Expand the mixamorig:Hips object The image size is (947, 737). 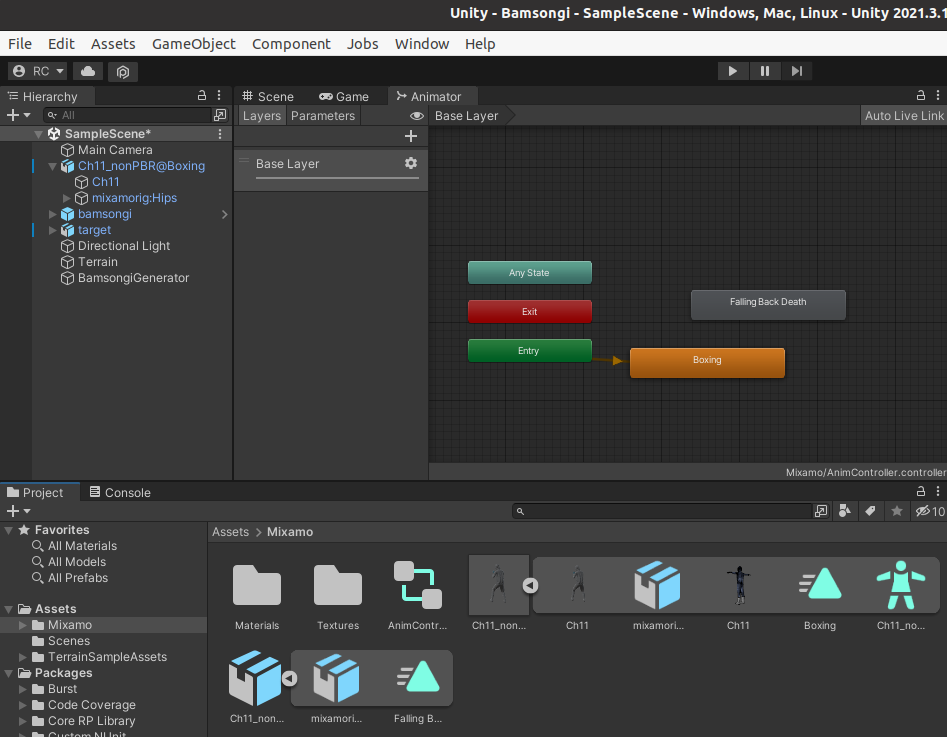(66, 198)
